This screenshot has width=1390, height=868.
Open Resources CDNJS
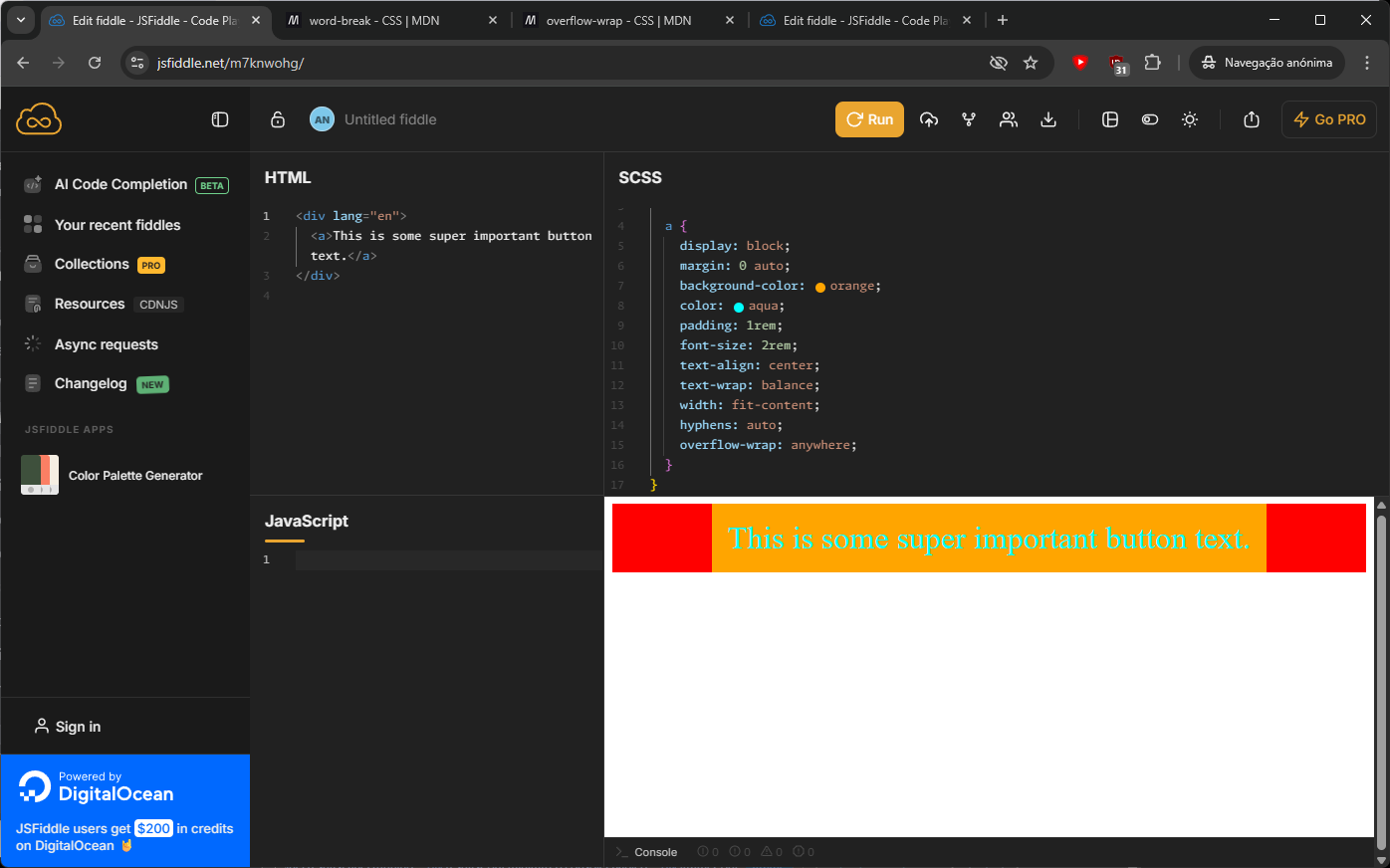104,305
